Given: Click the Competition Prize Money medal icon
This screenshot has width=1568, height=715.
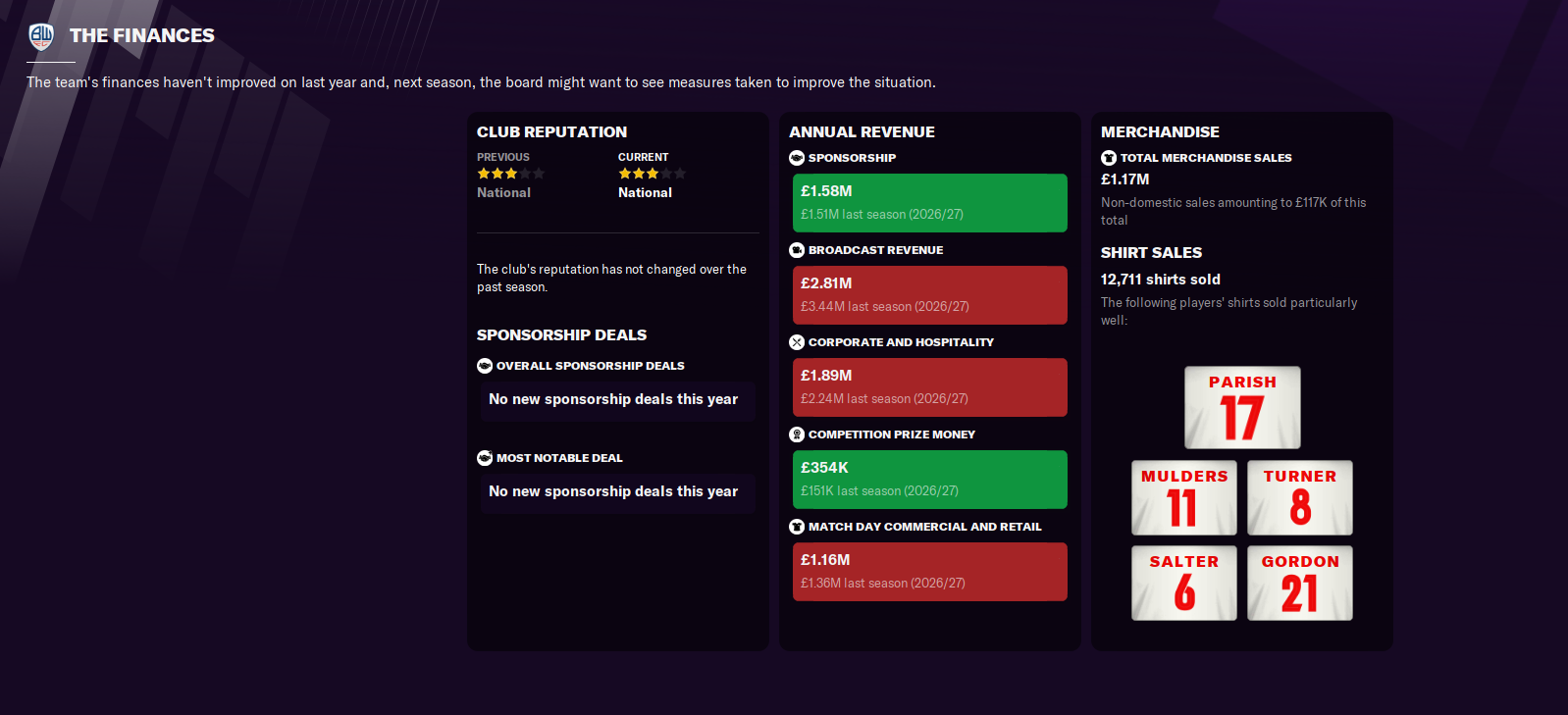Looking at the screenshot, I should click(797, 434).
